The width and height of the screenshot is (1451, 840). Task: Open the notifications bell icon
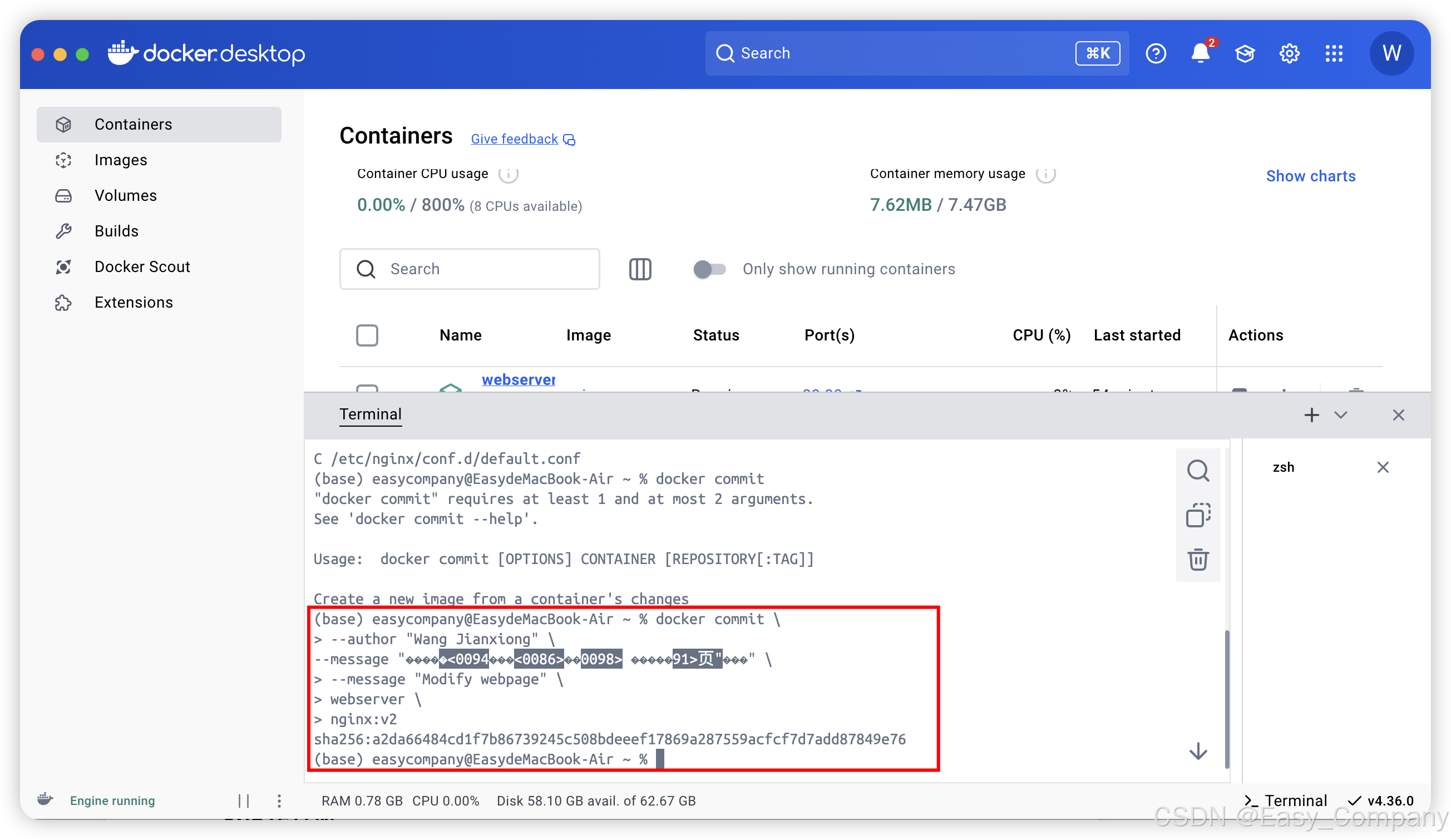[1200, 53]
